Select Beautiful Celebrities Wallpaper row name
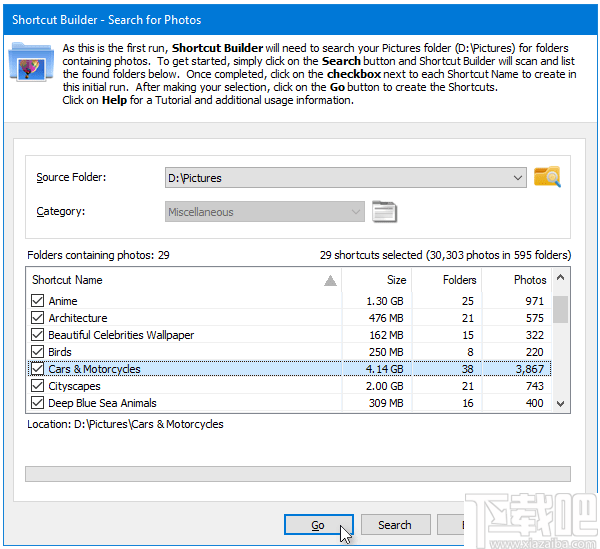 click(121, 335)
